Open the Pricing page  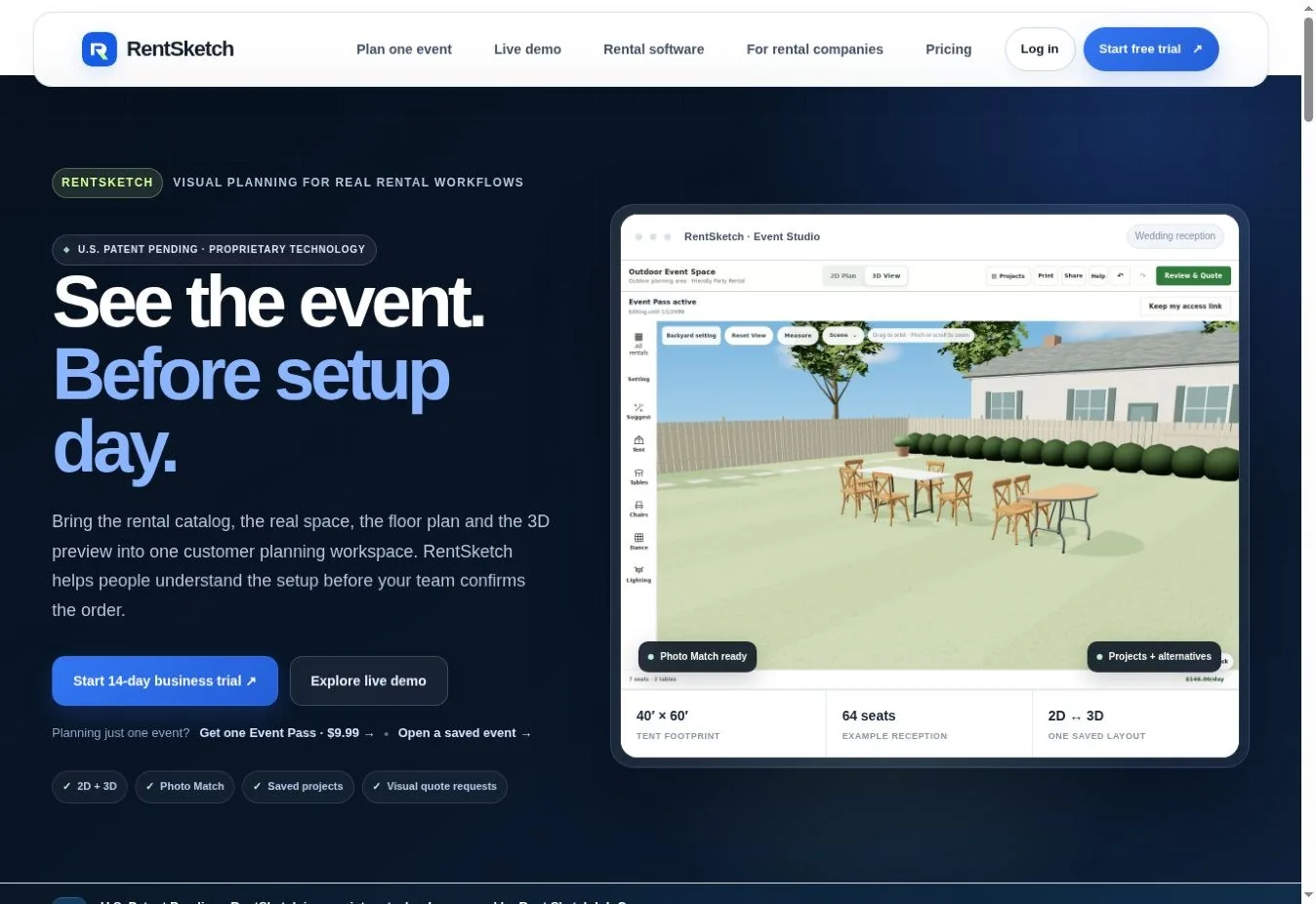(x=949, y=49)
